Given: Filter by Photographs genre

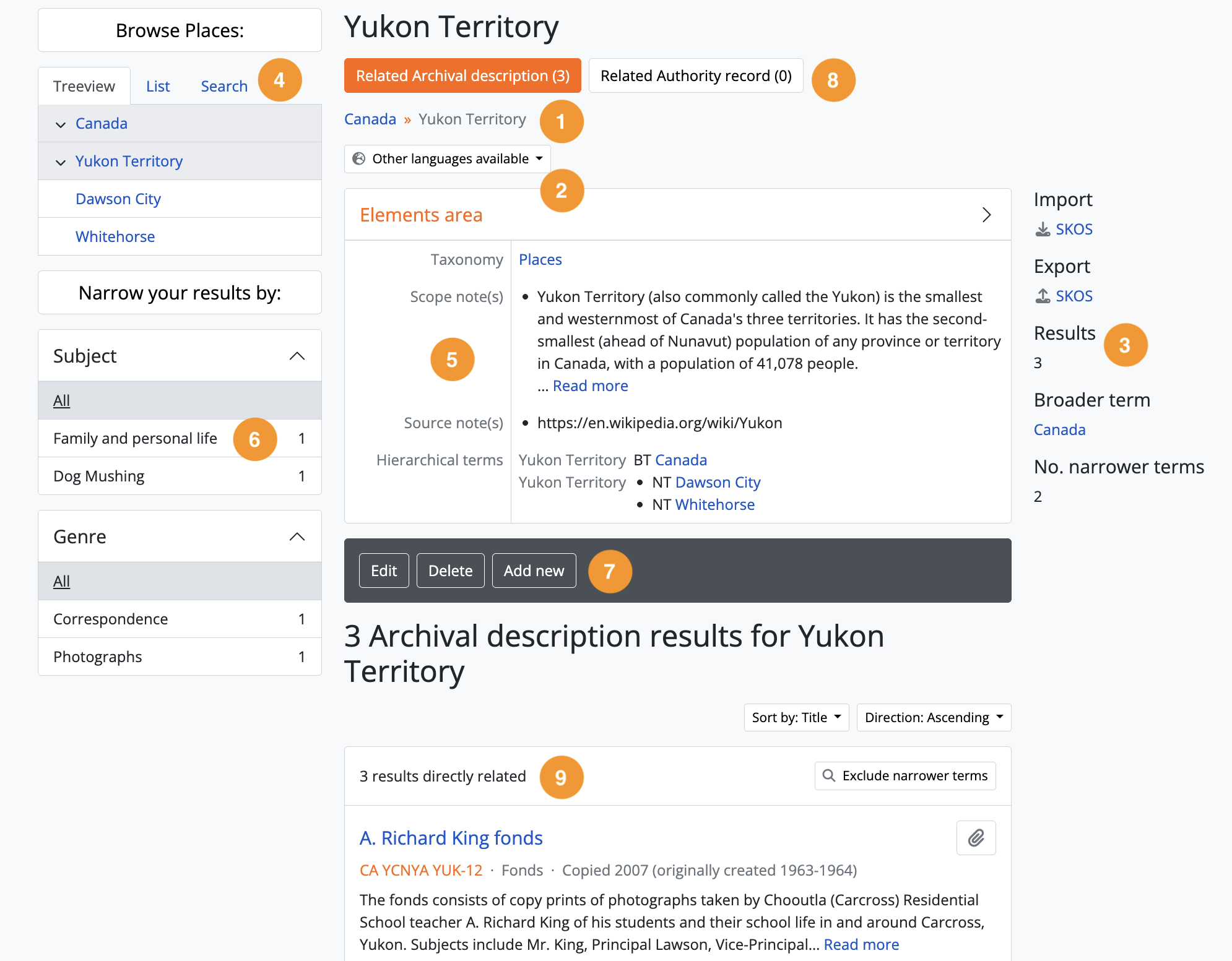Looking at the screenshot, I should tap(98, 657).
